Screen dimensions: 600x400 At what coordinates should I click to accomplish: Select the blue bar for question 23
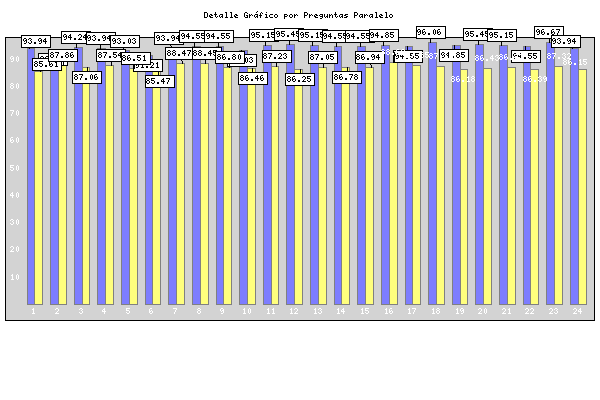point(550,173)
